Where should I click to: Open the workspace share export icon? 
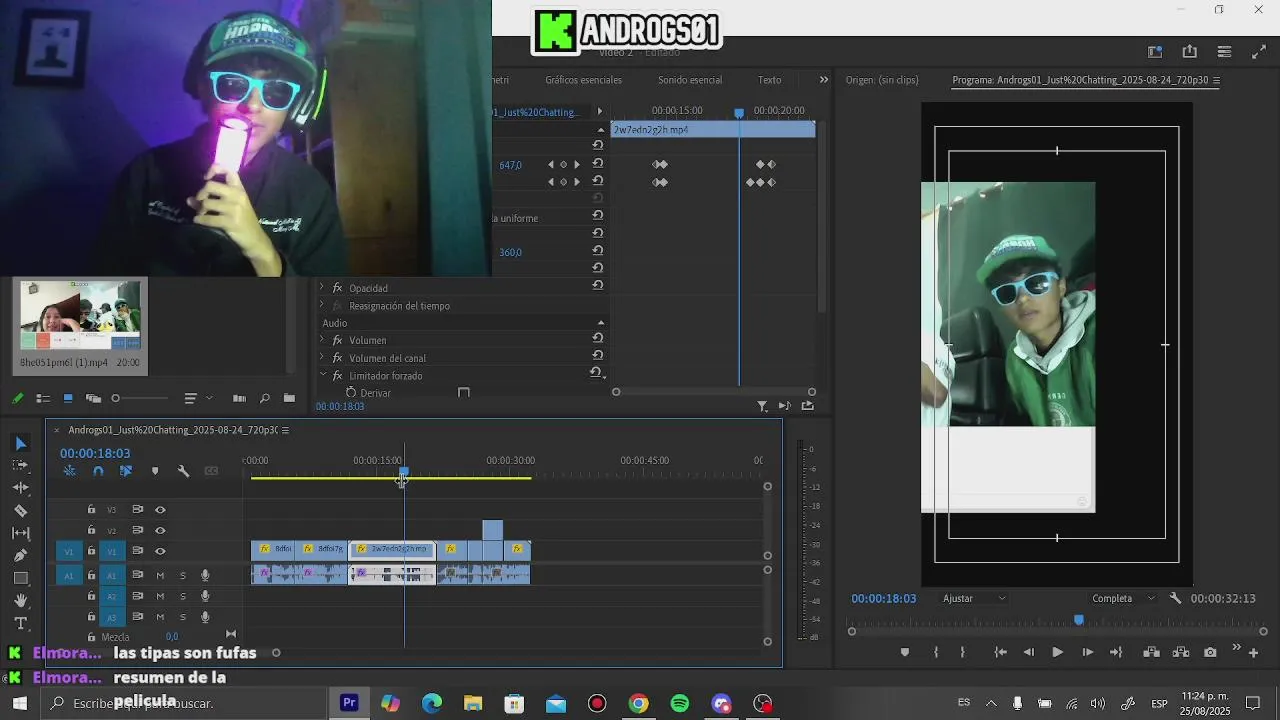click(1189, 52)
